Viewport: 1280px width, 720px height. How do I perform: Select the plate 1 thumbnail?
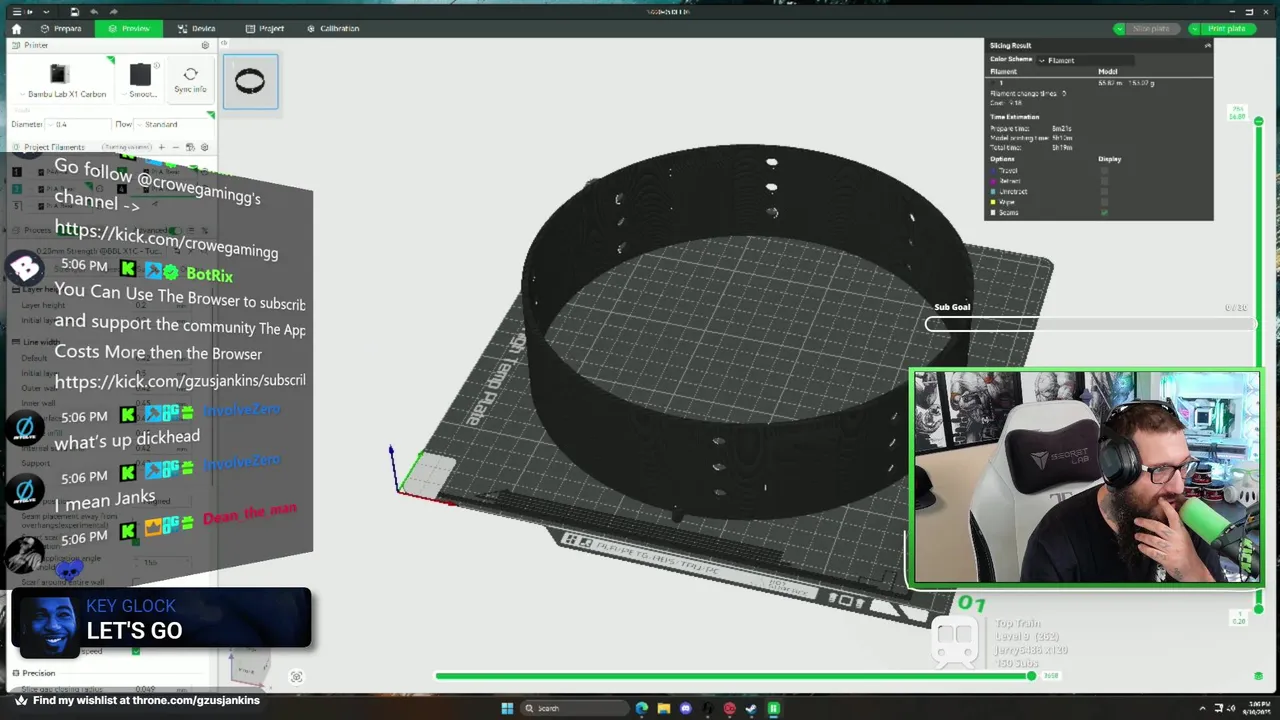click(x=250, y=81)
